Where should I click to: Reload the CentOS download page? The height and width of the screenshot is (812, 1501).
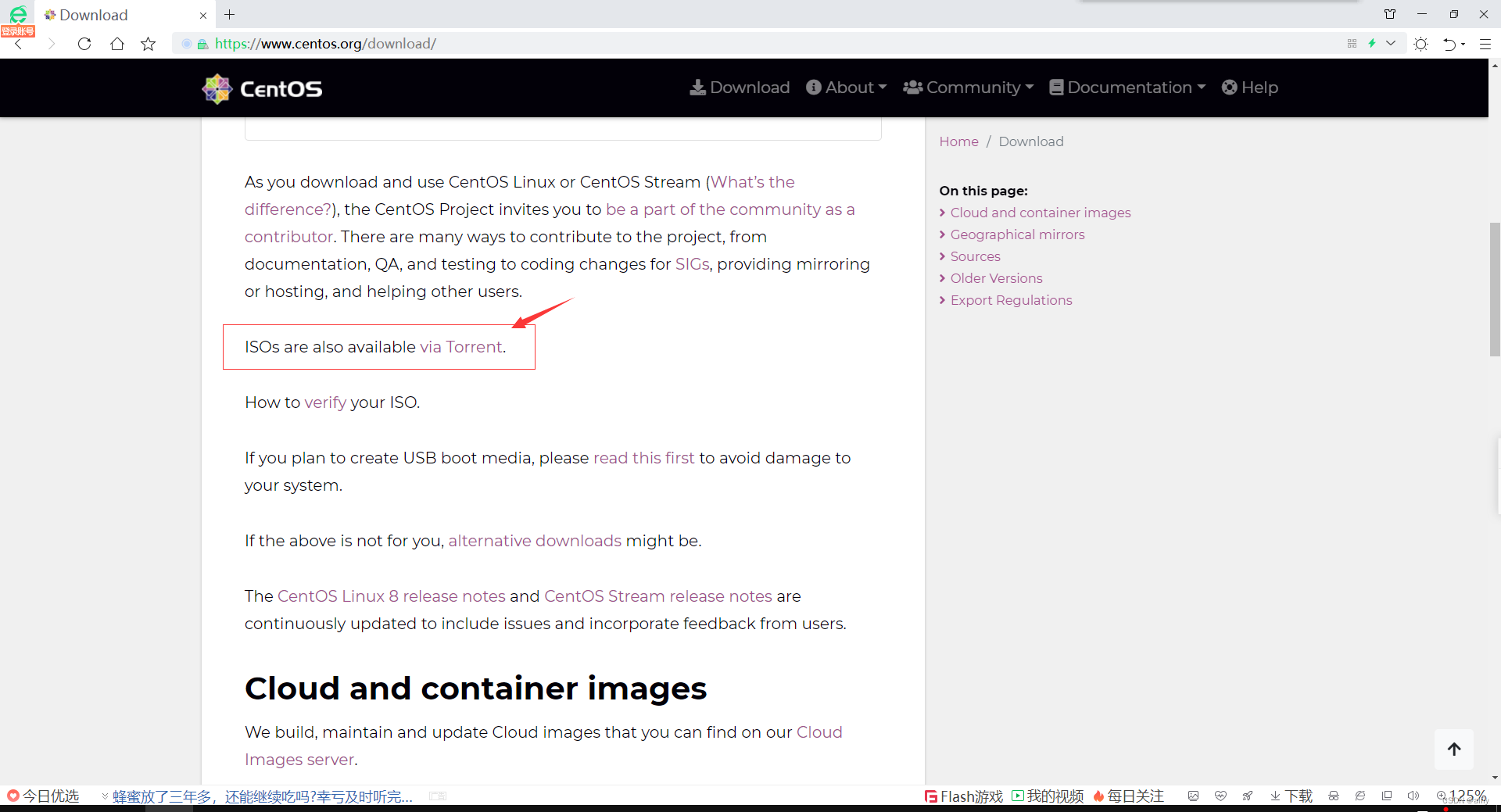tap(84, 44)
